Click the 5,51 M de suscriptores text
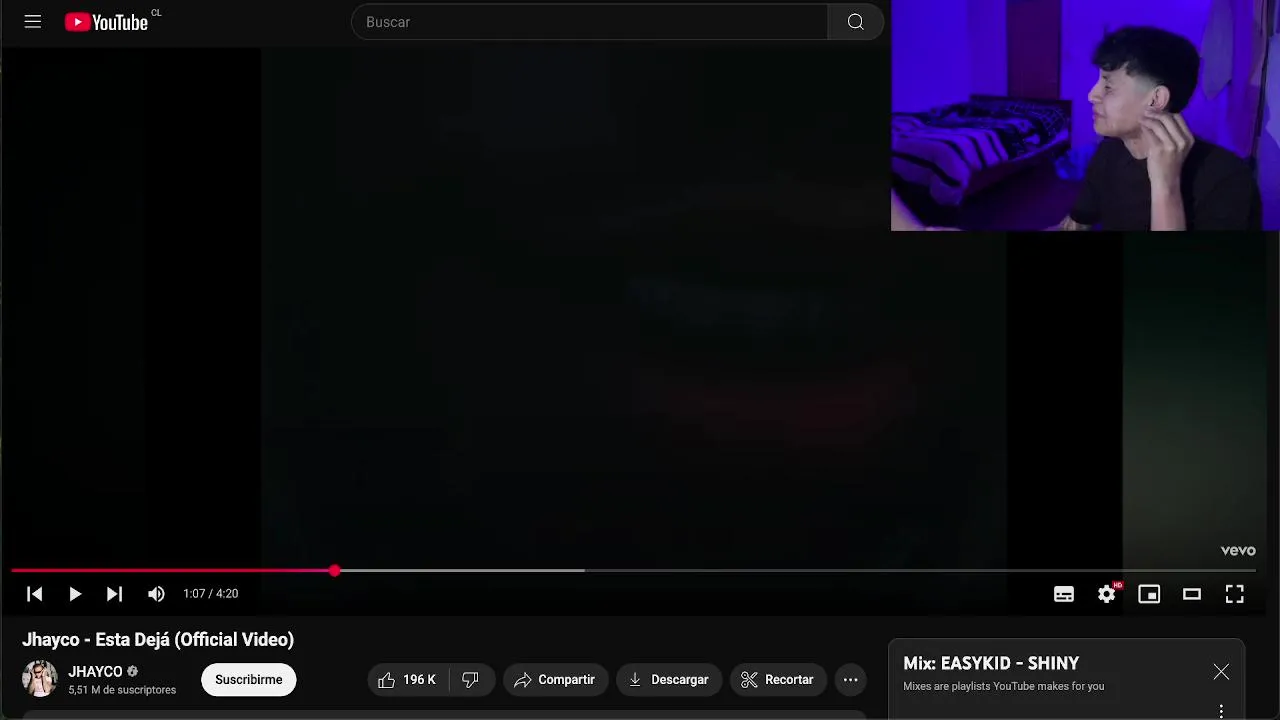 [x=122, y=690]
